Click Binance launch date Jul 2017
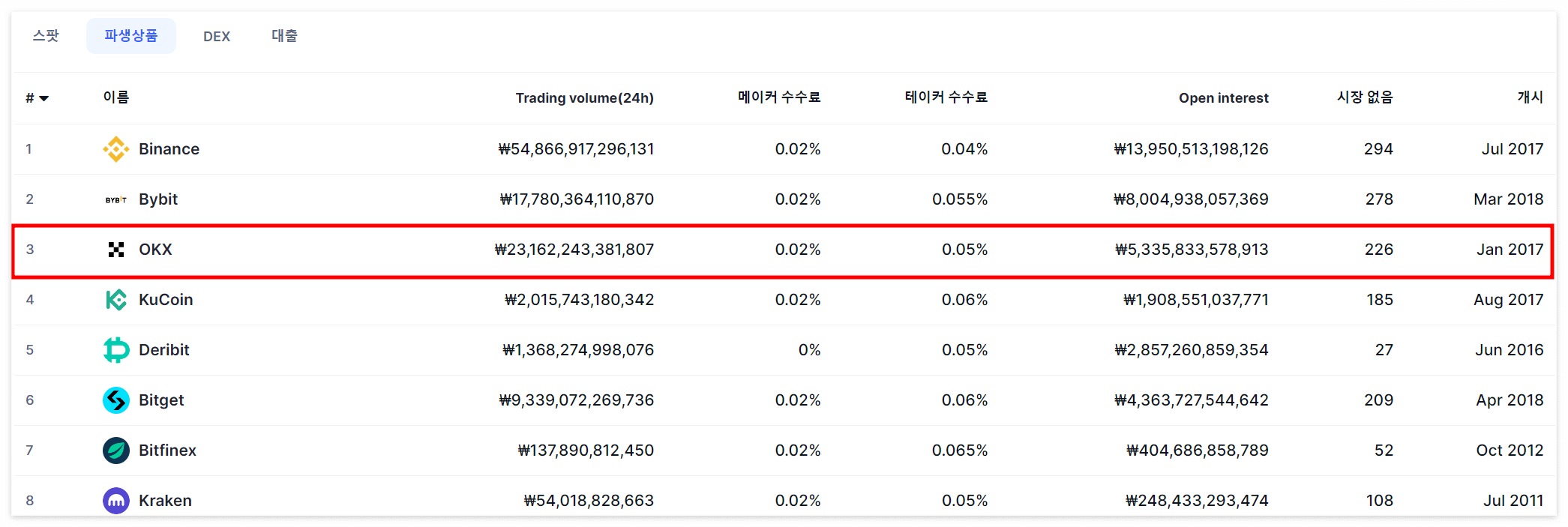This screenshot has width=1568, height=527. pyautogui.click(x=1513, y=149)
